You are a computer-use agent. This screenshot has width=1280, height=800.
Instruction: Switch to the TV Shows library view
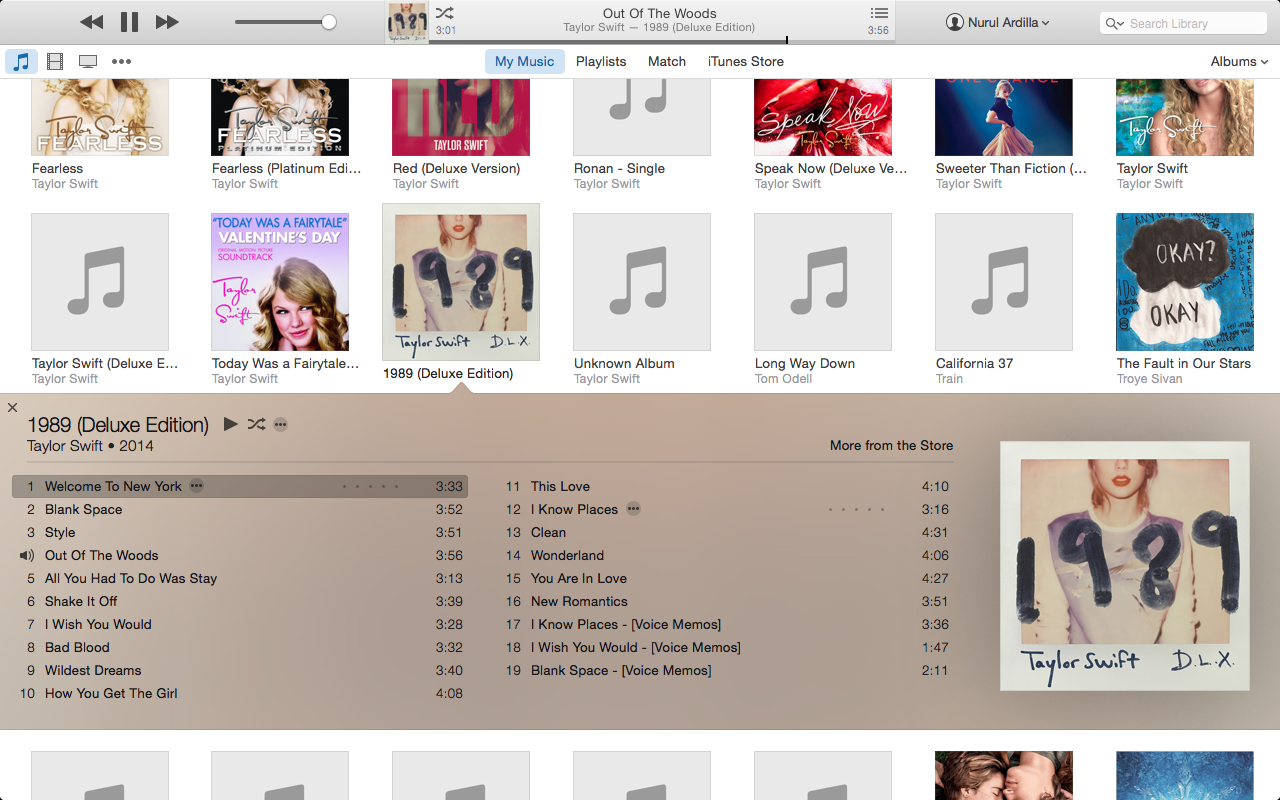tap(88, 61)
